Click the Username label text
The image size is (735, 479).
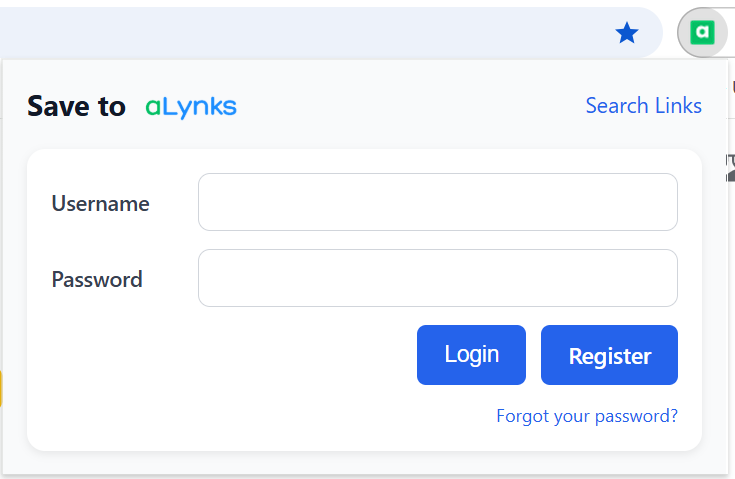[100, 203]
